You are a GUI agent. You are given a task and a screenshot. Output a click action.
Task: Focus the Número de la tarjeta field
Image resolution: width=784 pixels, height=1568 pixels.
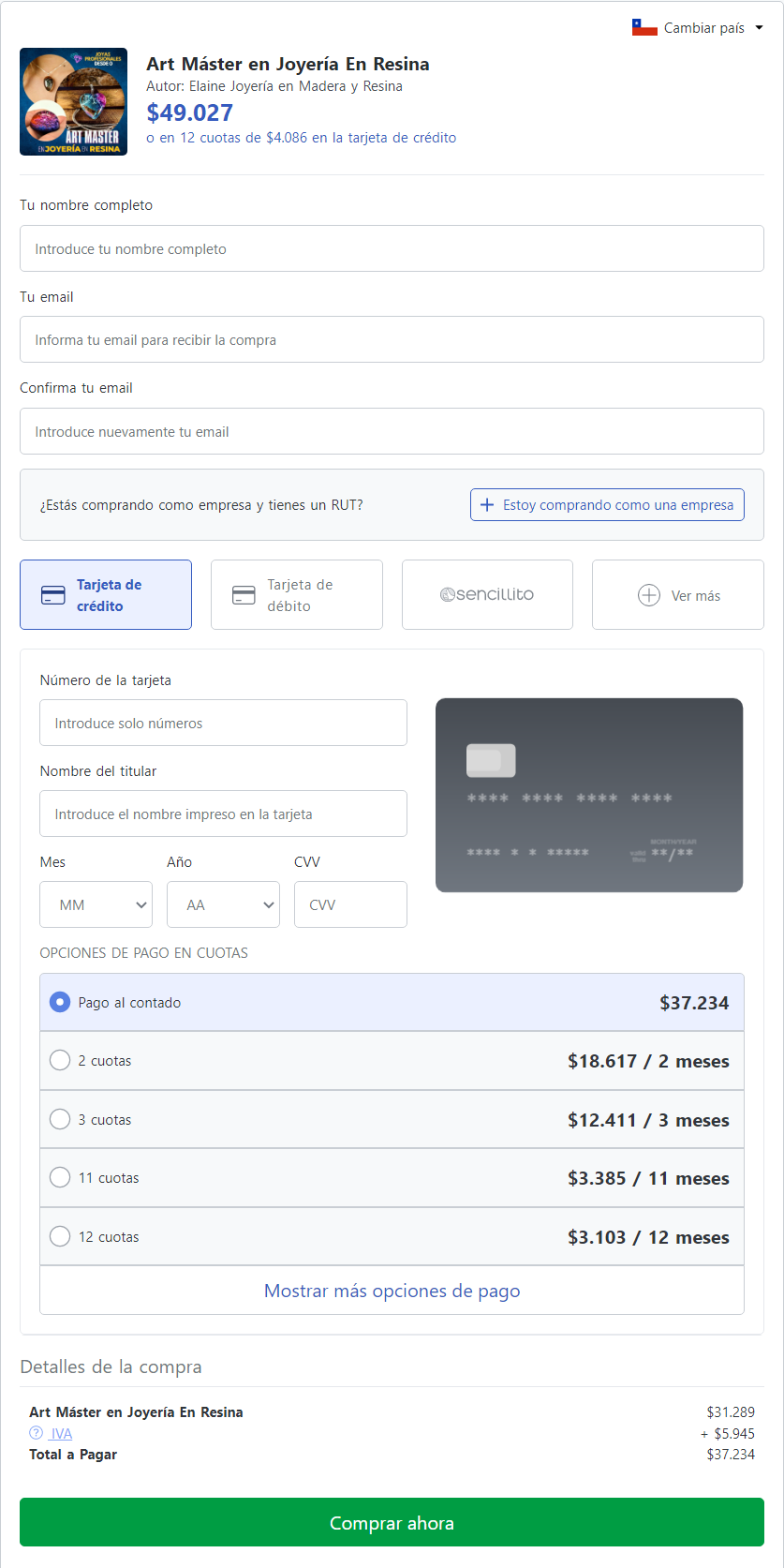[223, 723]
